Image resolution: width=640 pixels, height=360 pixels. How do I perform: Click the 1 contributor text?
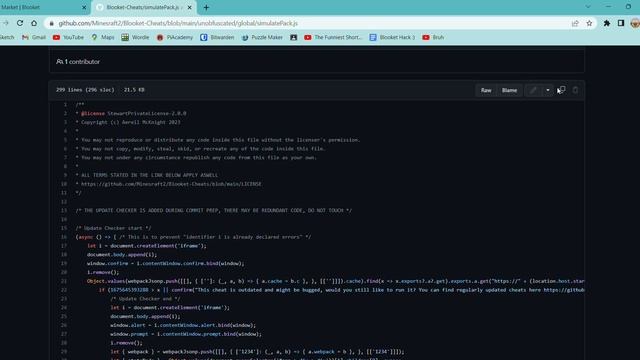pyautogui.click(x=78, y=62)
